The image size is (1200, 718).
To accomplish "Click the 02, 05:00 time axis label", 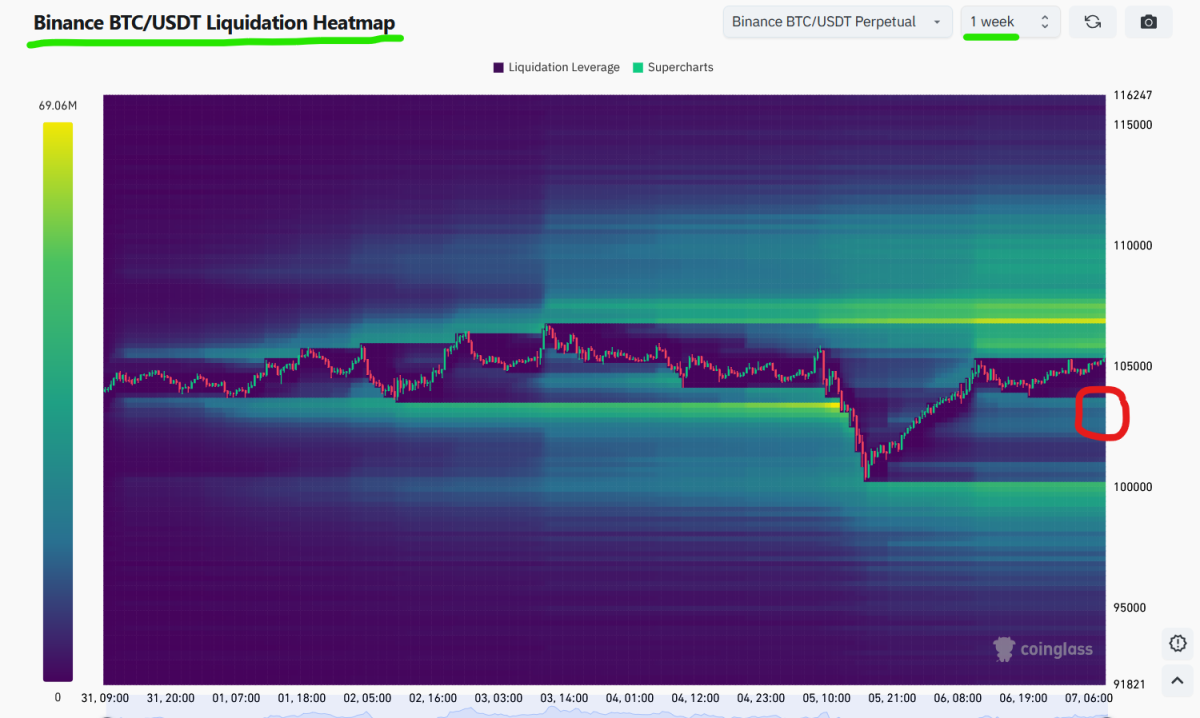I will (x=369, y=698).
